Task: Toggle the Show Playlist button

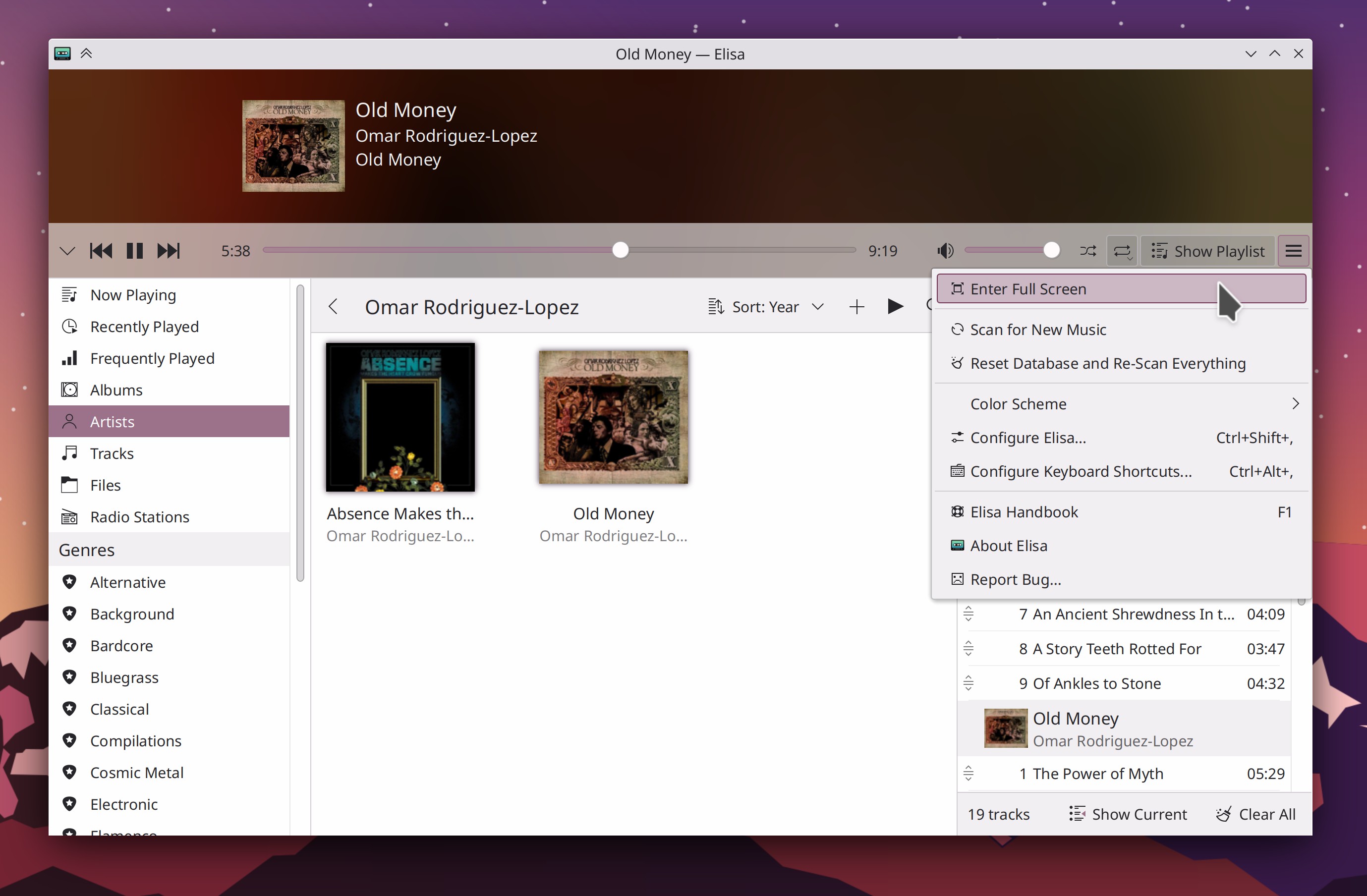Action: (1207, 251)
